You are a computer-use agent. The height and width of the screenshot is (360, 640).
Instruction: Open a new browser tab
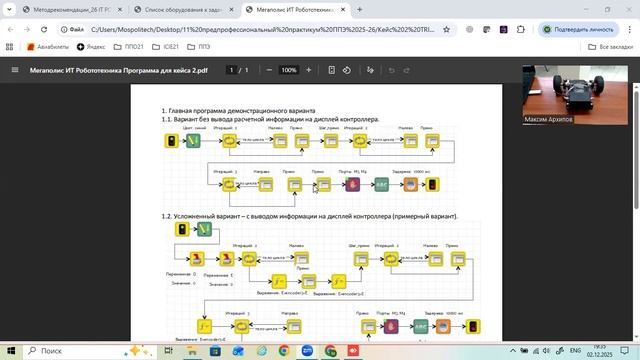point(360,9)
